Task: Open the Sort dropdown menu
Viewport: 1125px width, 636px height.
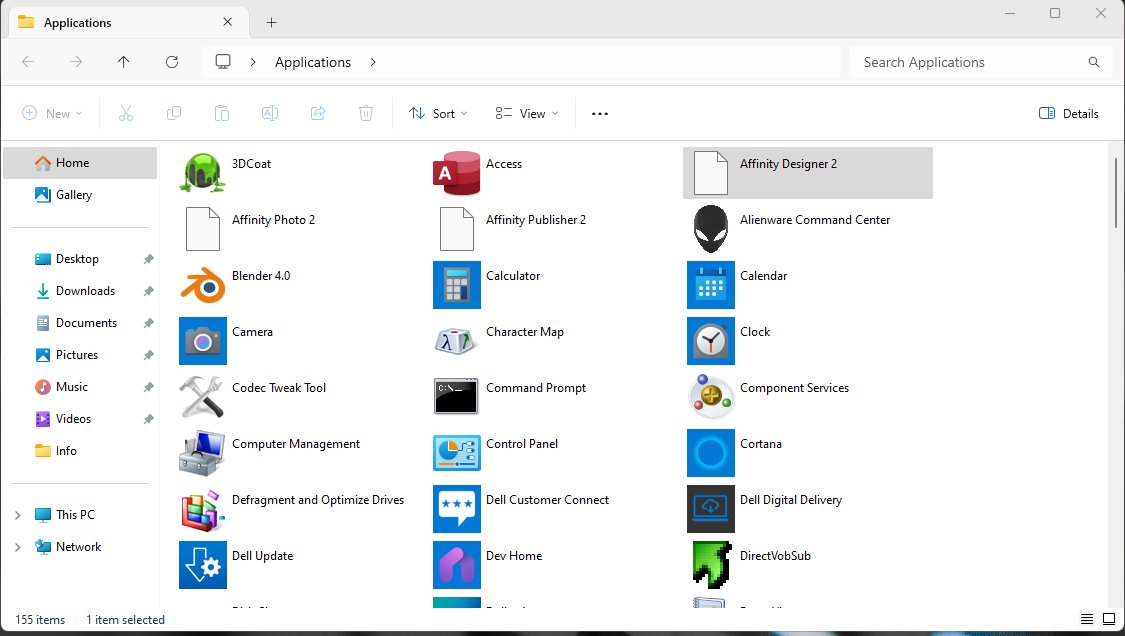Action: [x=438, y=113]
